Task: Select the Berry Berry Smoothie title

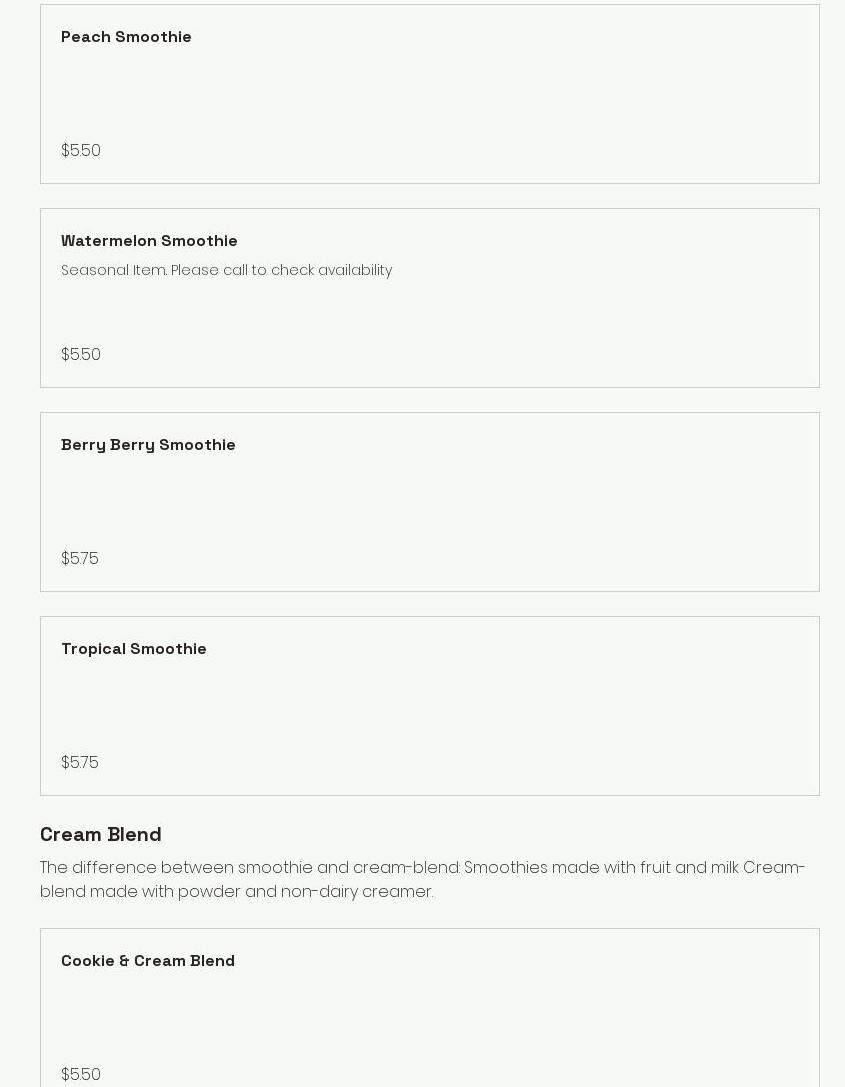Action: (148, 445)
